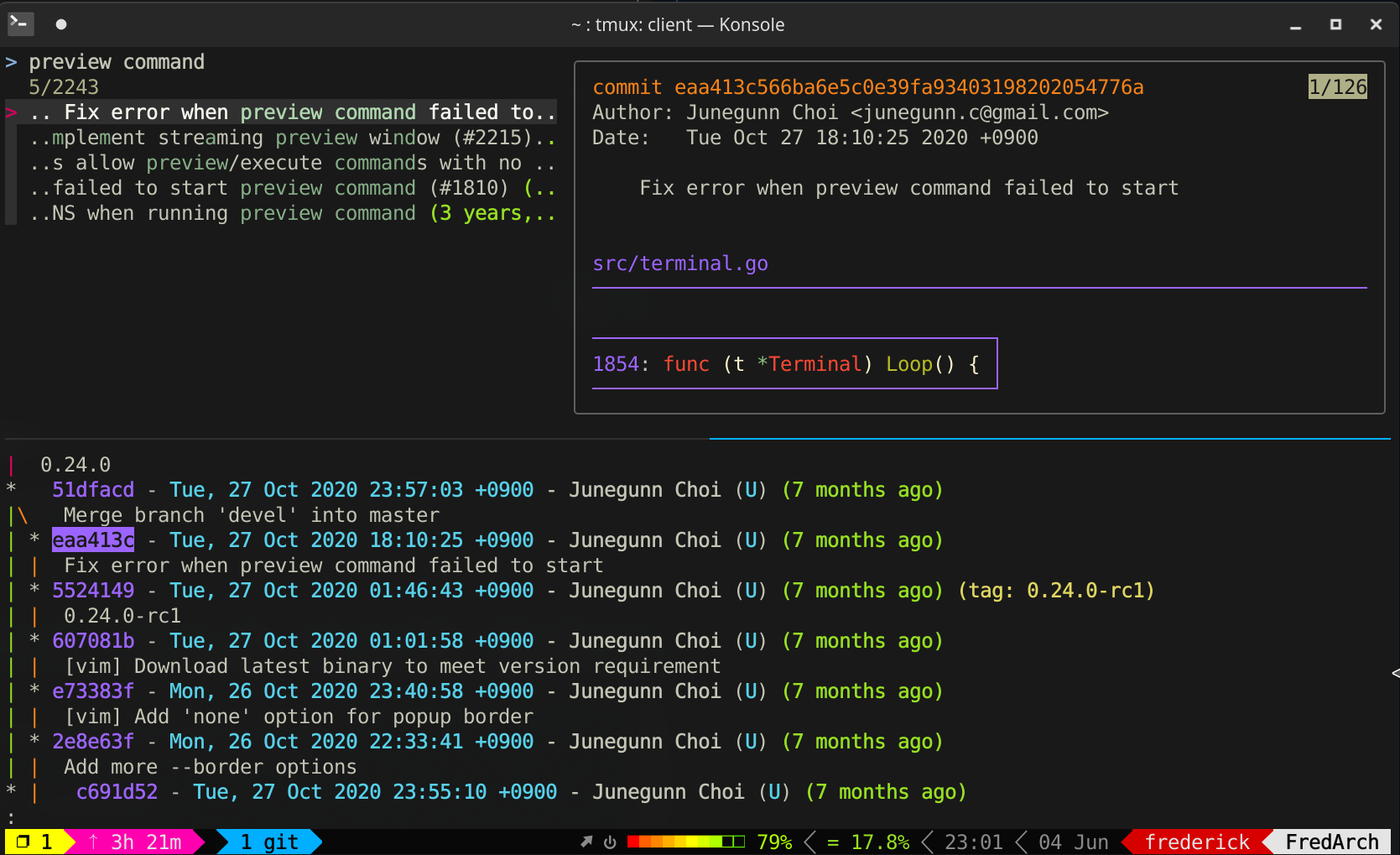Click the fzf query prompt 'preview command'
Image resolution: width=1400 pixels, height=855 pixels.
pyautogui.click(x=117, y=62)
